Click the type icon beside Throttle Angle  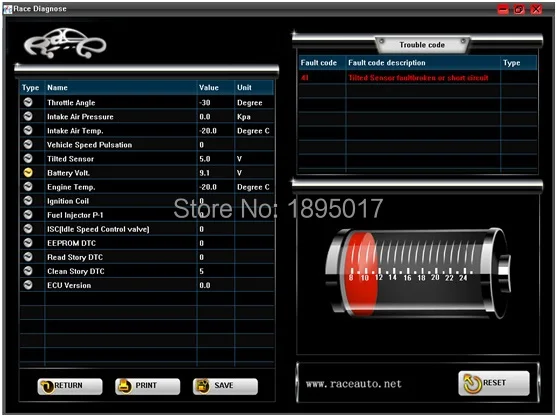(28, 102)
